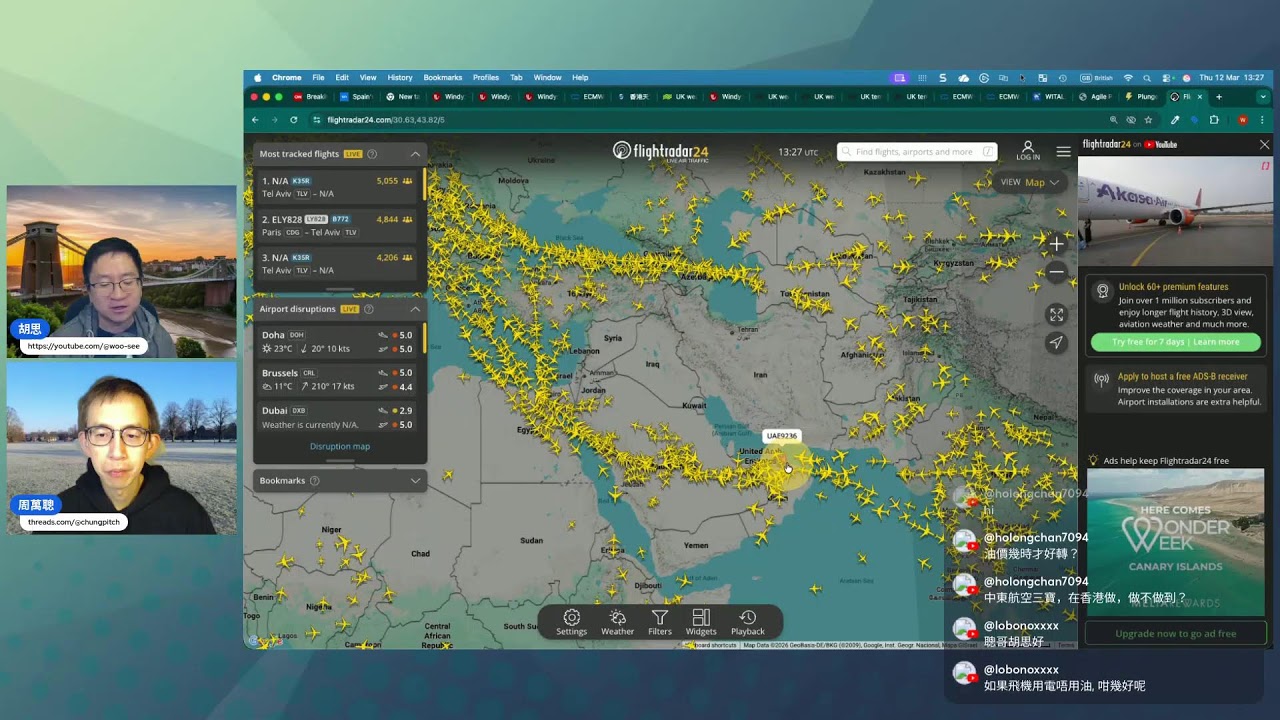Screen dimensions: 1280x720
Task: Click the help icon beside Airport disruptions
Action: pos(368,309)
